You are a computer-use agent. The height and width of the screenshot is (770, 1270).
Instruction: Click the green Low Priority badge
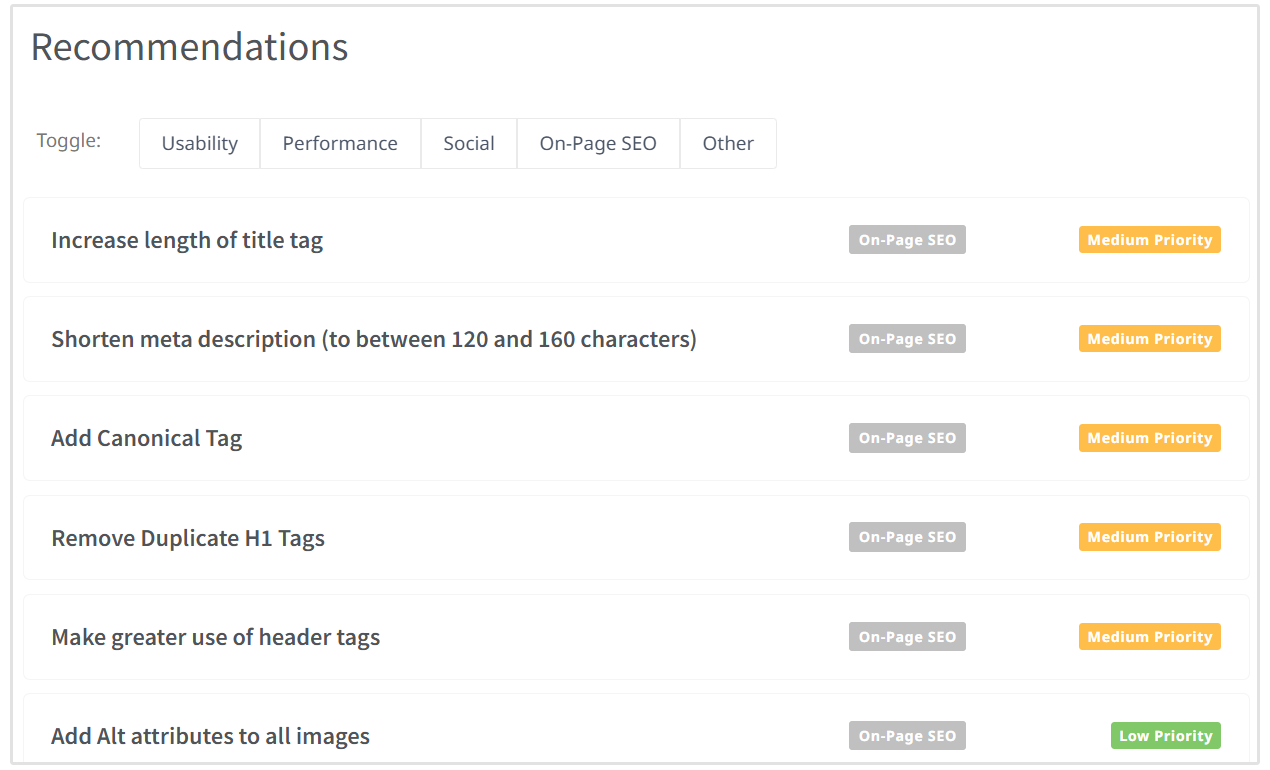(x=1165, y=736)
